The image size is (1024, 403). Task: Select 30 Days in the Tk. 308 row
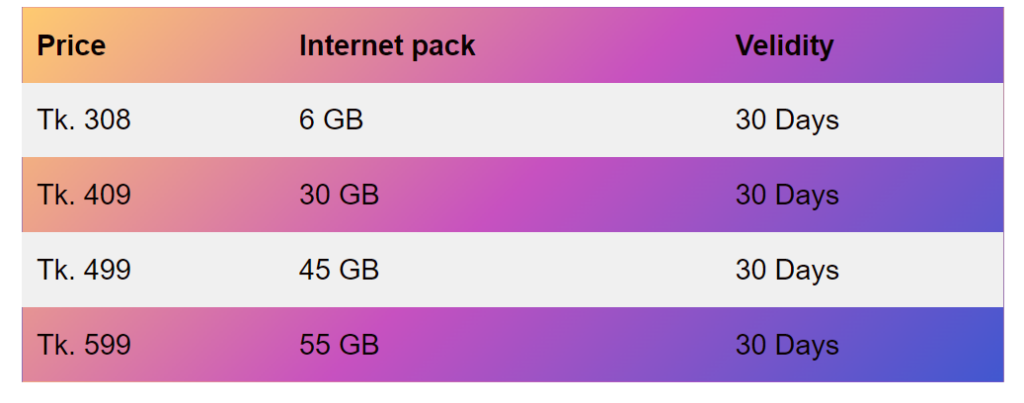[787, 120]
